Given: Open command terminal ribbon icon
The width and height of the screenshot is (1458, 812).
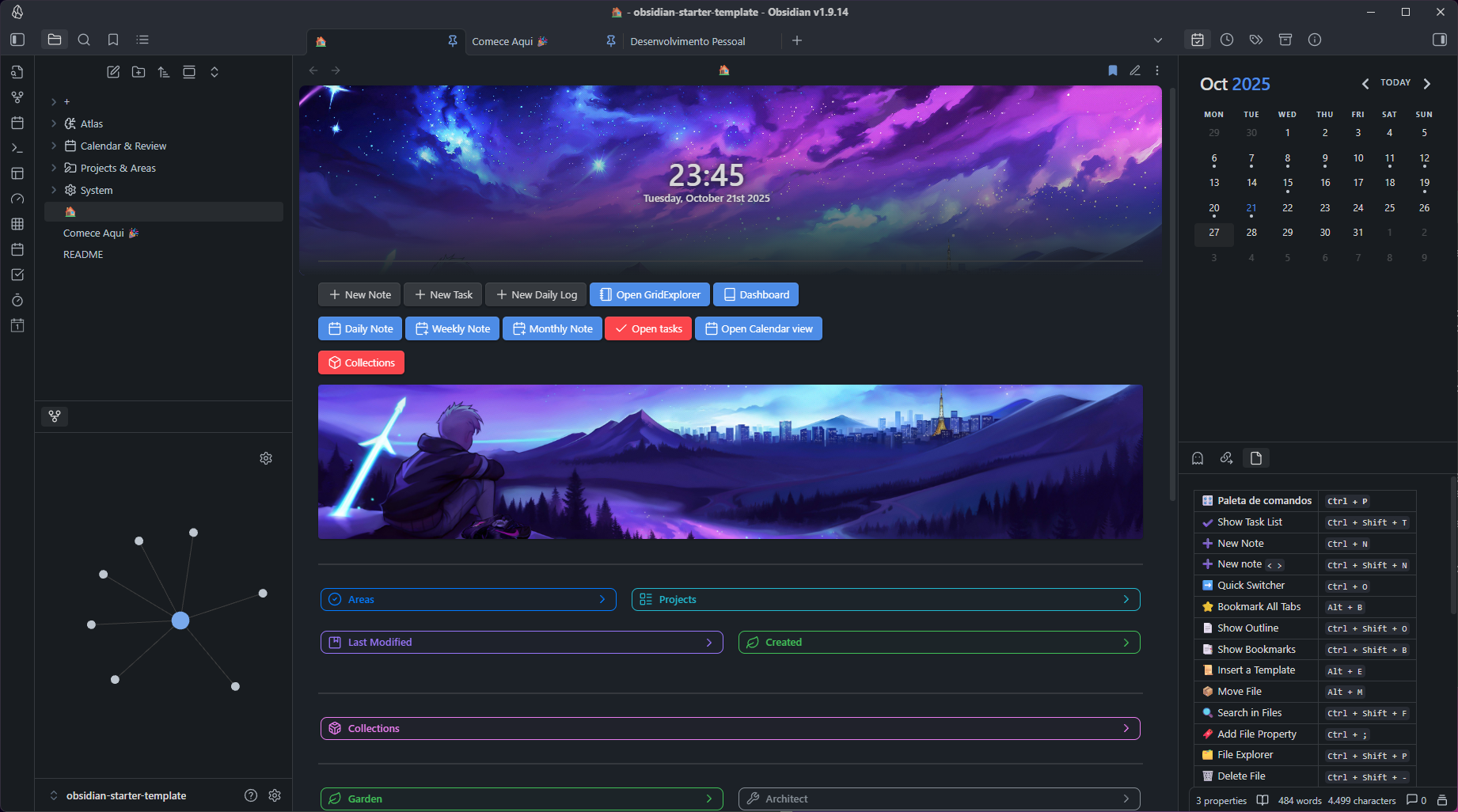Looking at the screenshot, I should pos(17,148).
